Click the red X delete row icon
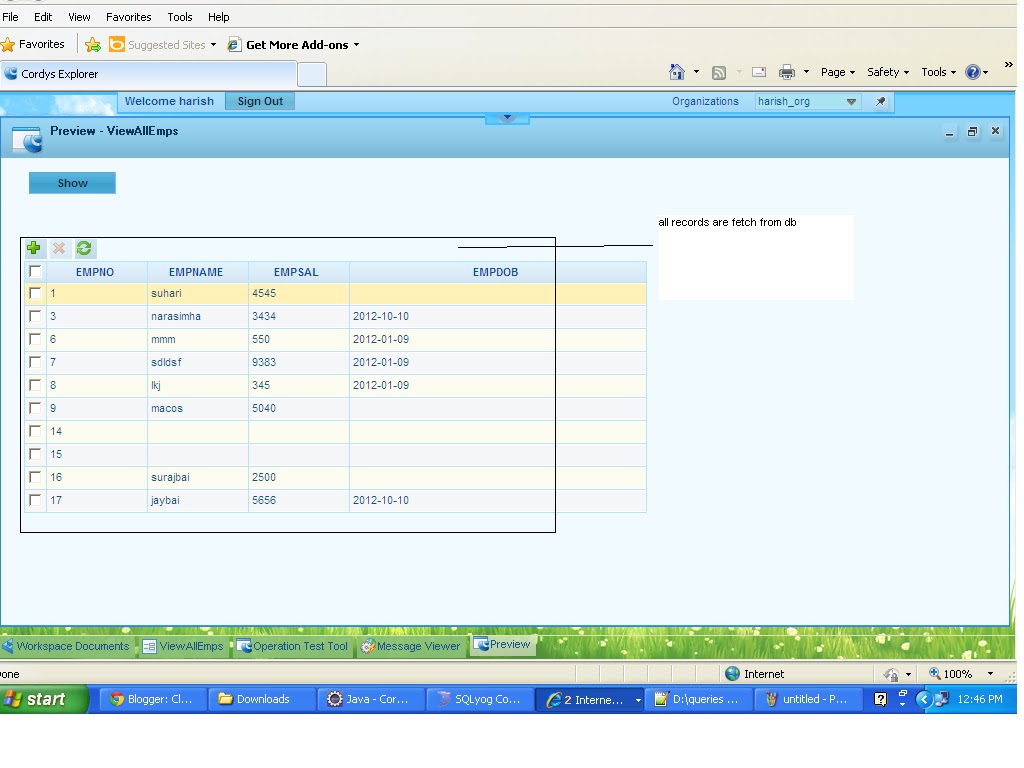 (59, 248)
